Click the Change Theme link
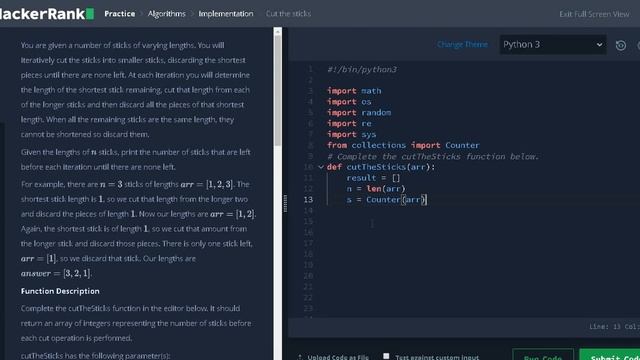Image resolution: width=640 pixels, height=360 pixels. [x=462, y=44]
